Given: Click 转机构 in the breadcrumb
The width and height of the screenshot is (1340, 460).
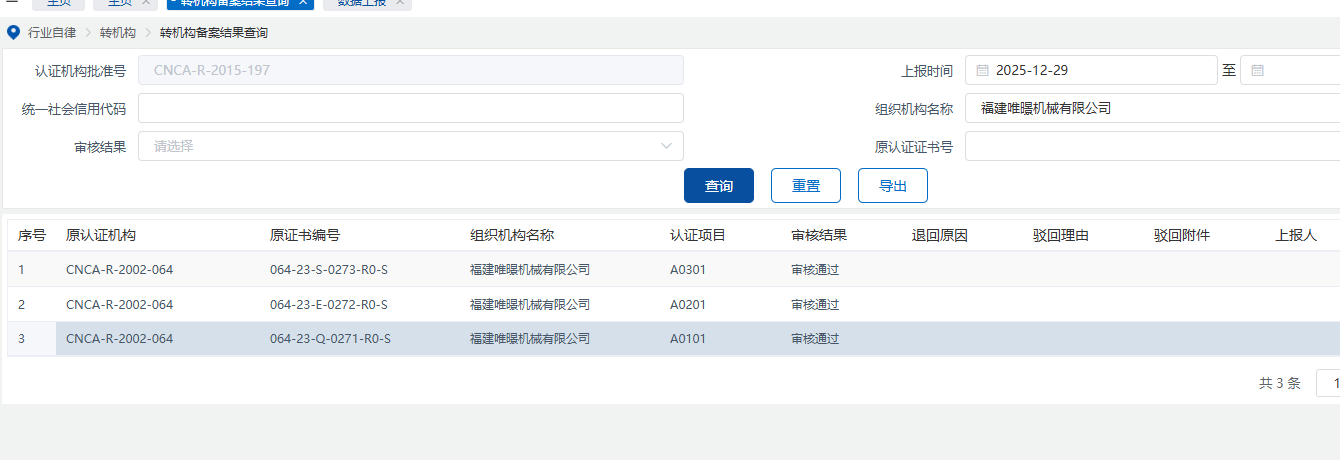Looking at the screenshot, I should (x=118, y=33).
